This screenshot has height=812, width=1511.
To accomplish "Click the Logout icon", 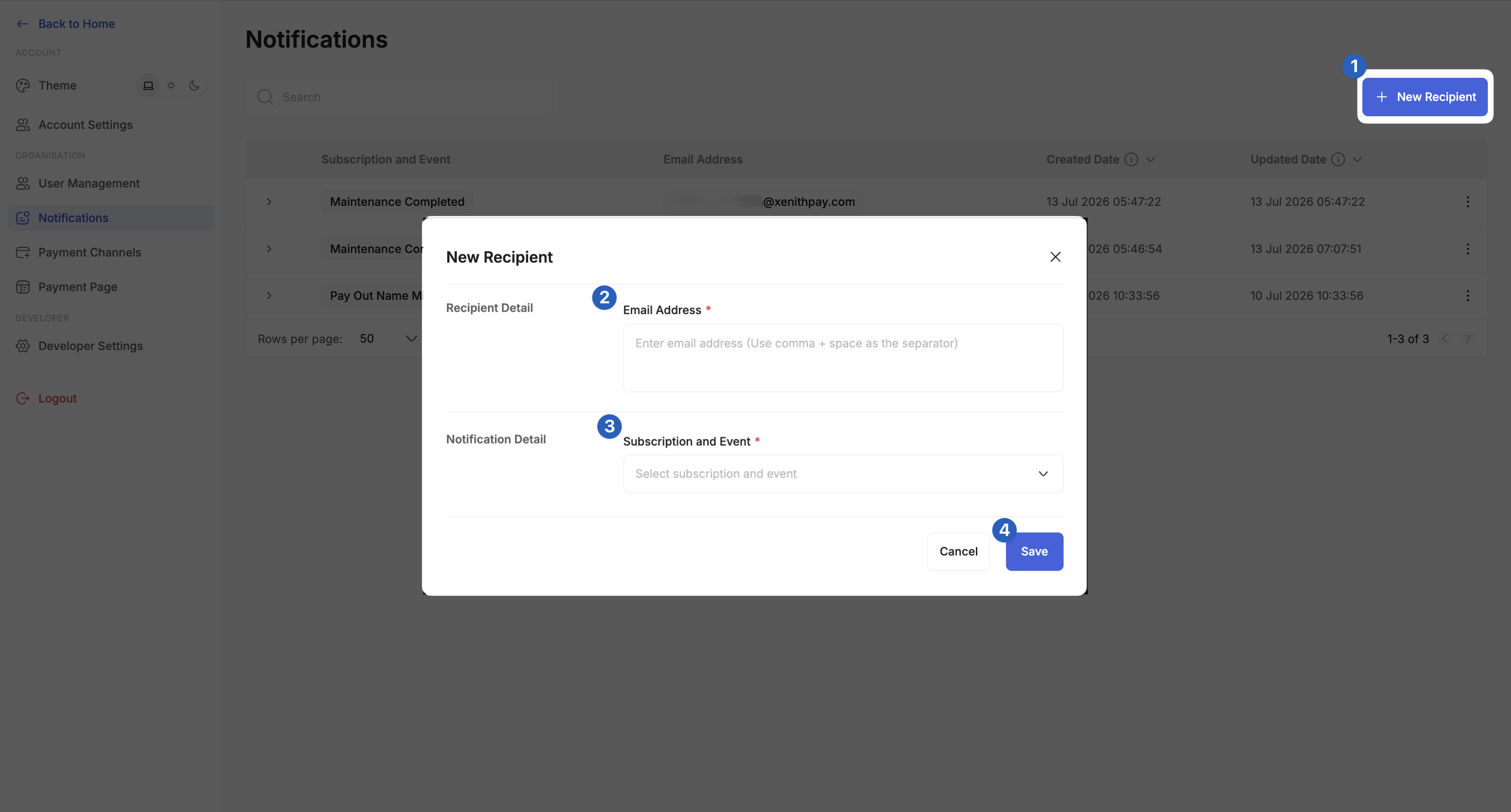I will pos(23,399).
